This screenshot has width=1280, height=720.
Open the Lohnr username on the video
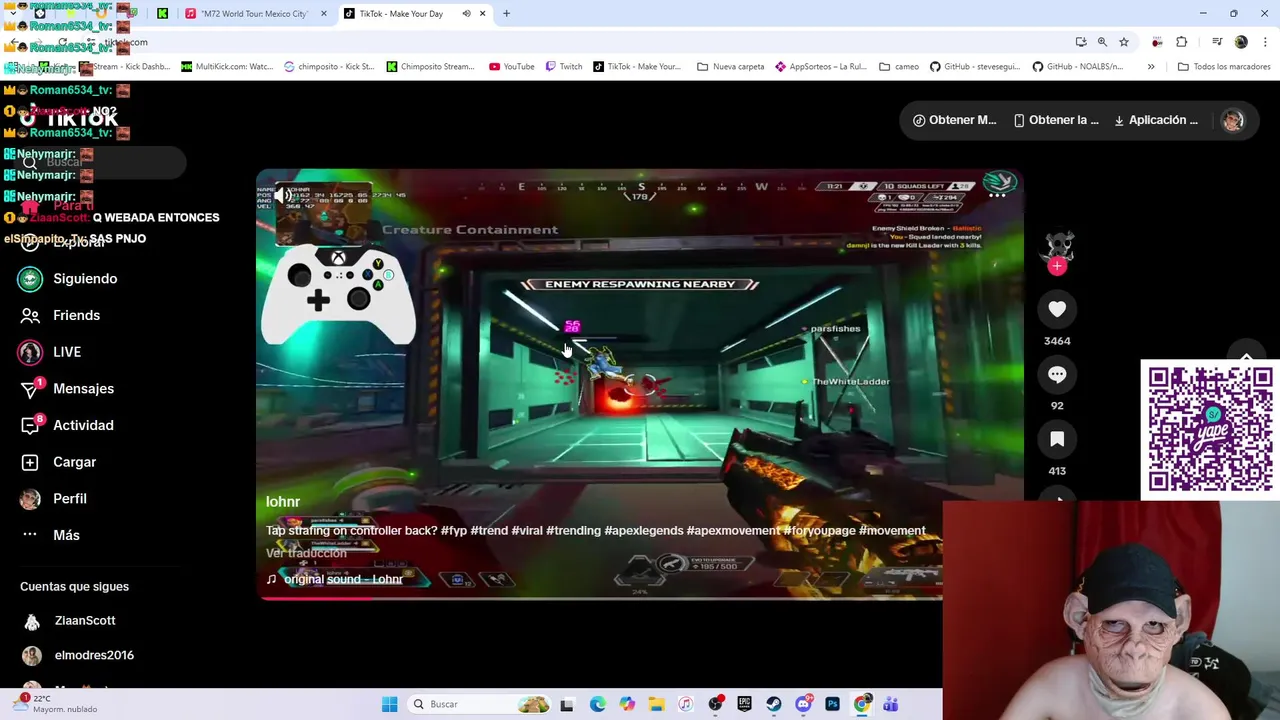click(x=283, y=502)
